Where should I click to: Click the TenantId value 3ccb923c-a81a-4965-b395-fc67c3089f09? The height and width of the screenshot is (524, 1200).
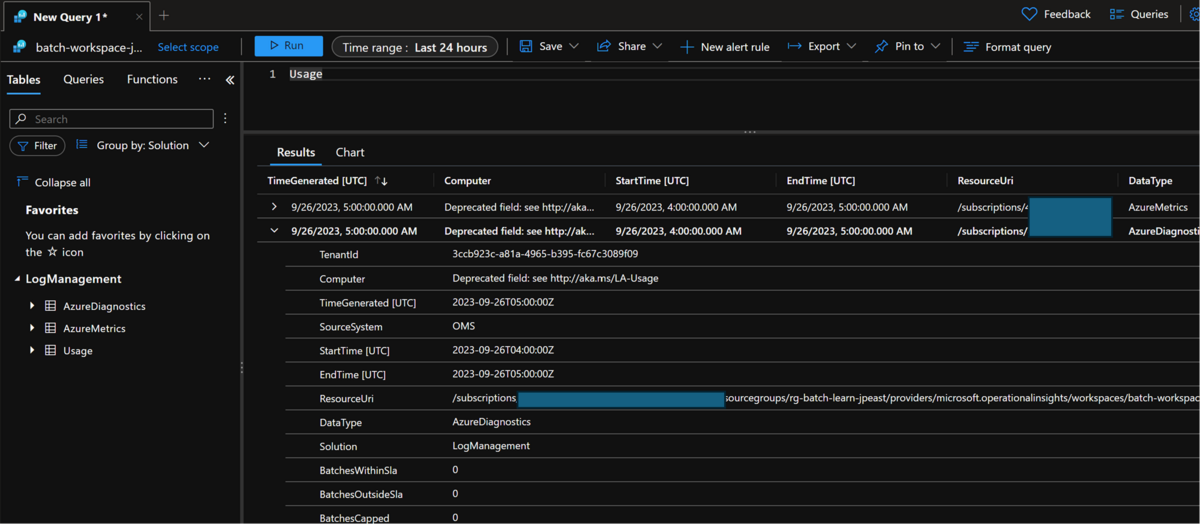545,254
